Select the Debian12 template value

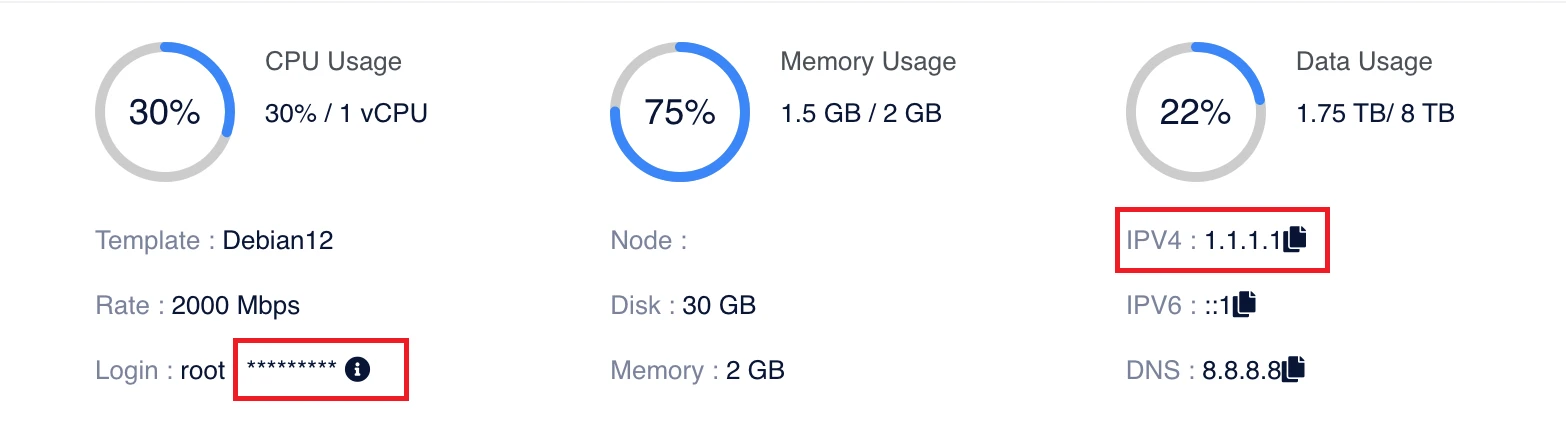pyautogui.click(x=278, y=241)
